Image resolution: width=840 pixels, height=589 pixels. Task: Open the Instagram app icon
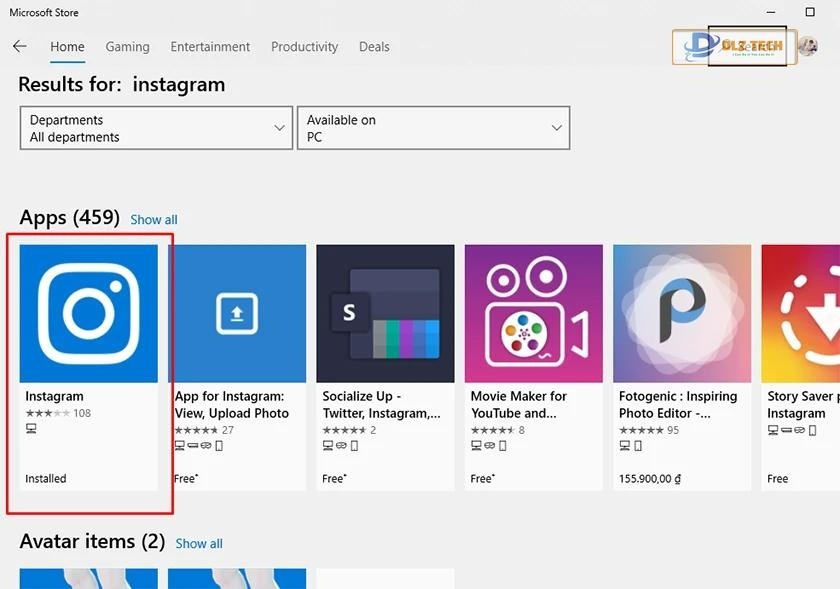click(x=88, y=312)
